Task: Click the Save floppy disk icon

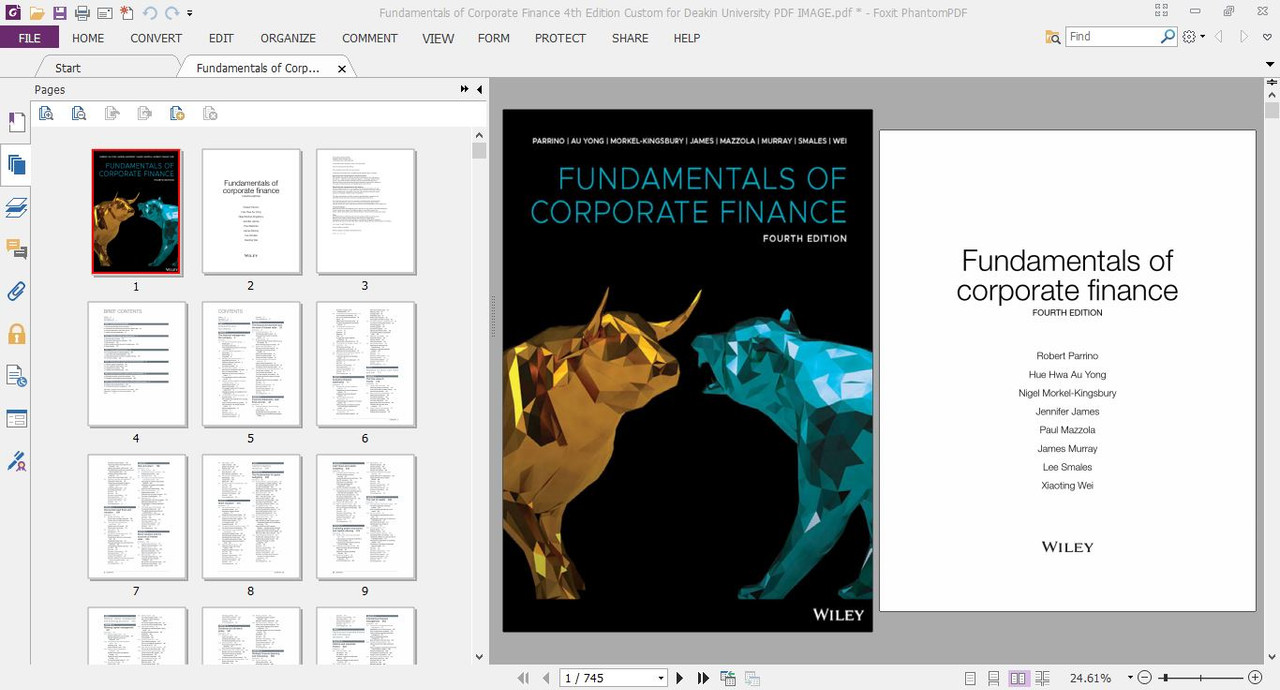Action: [x=60, y=13]
